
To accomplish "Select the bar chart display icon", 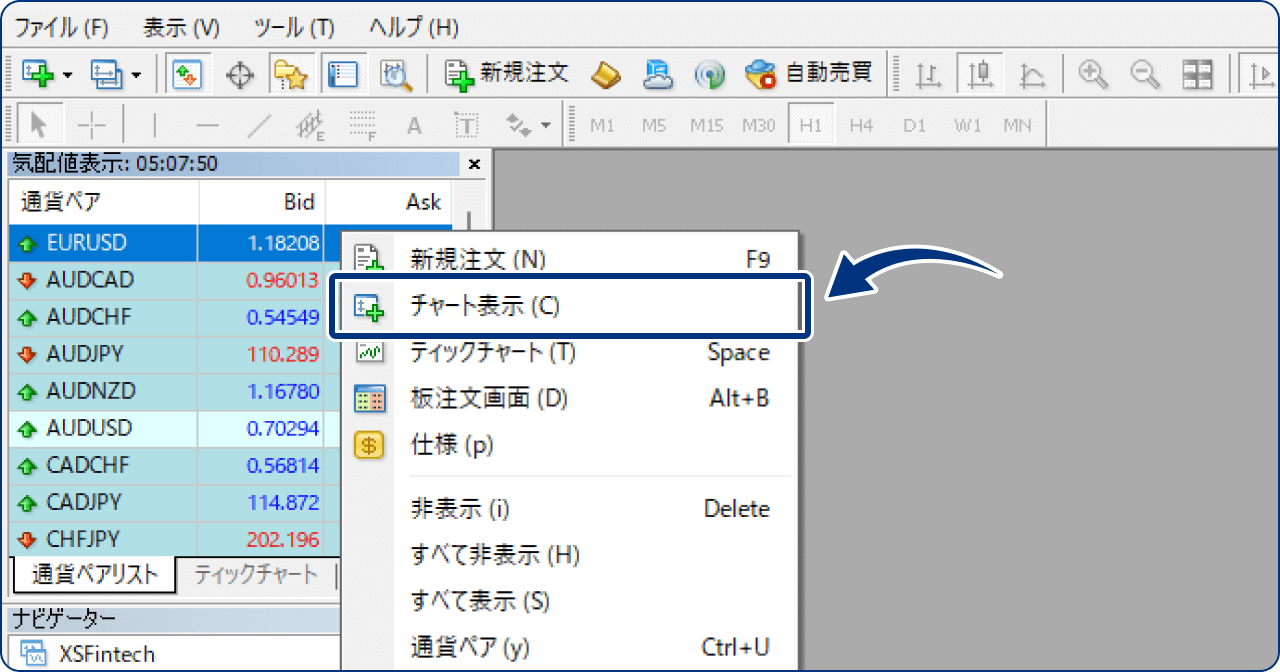I will [x=929, y=73].
